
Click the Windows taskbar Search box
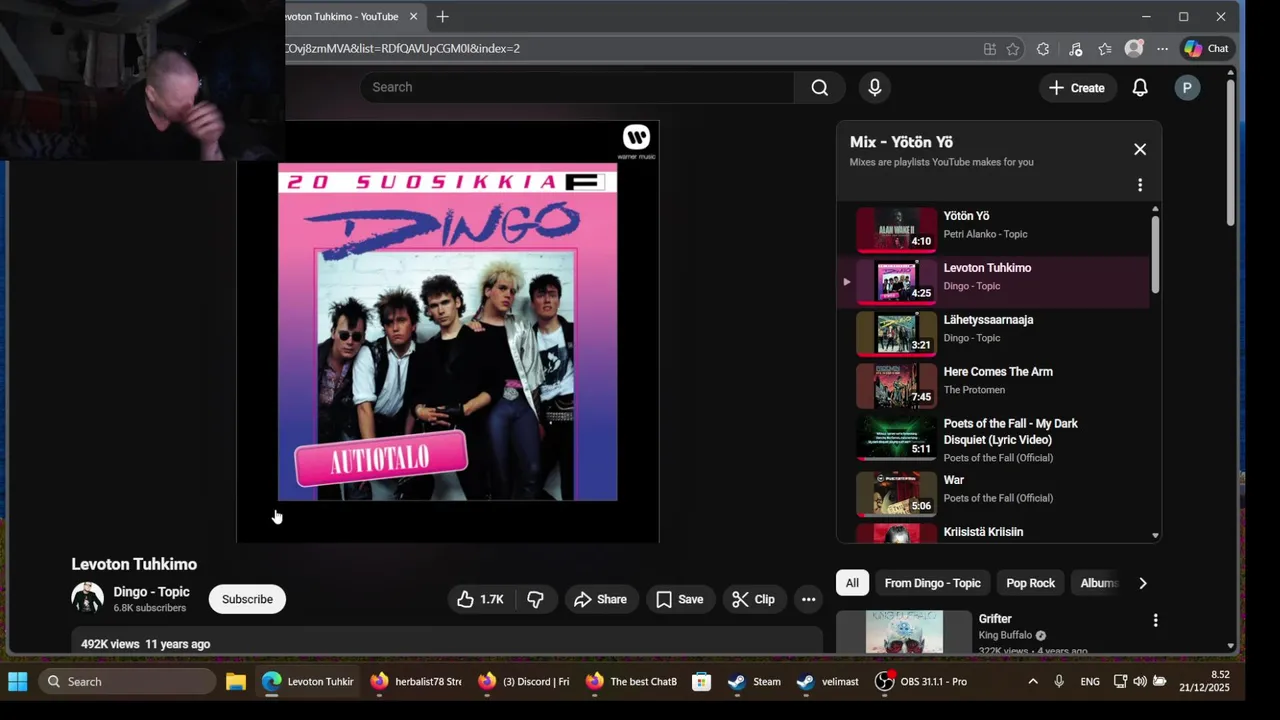click(127, 682)
